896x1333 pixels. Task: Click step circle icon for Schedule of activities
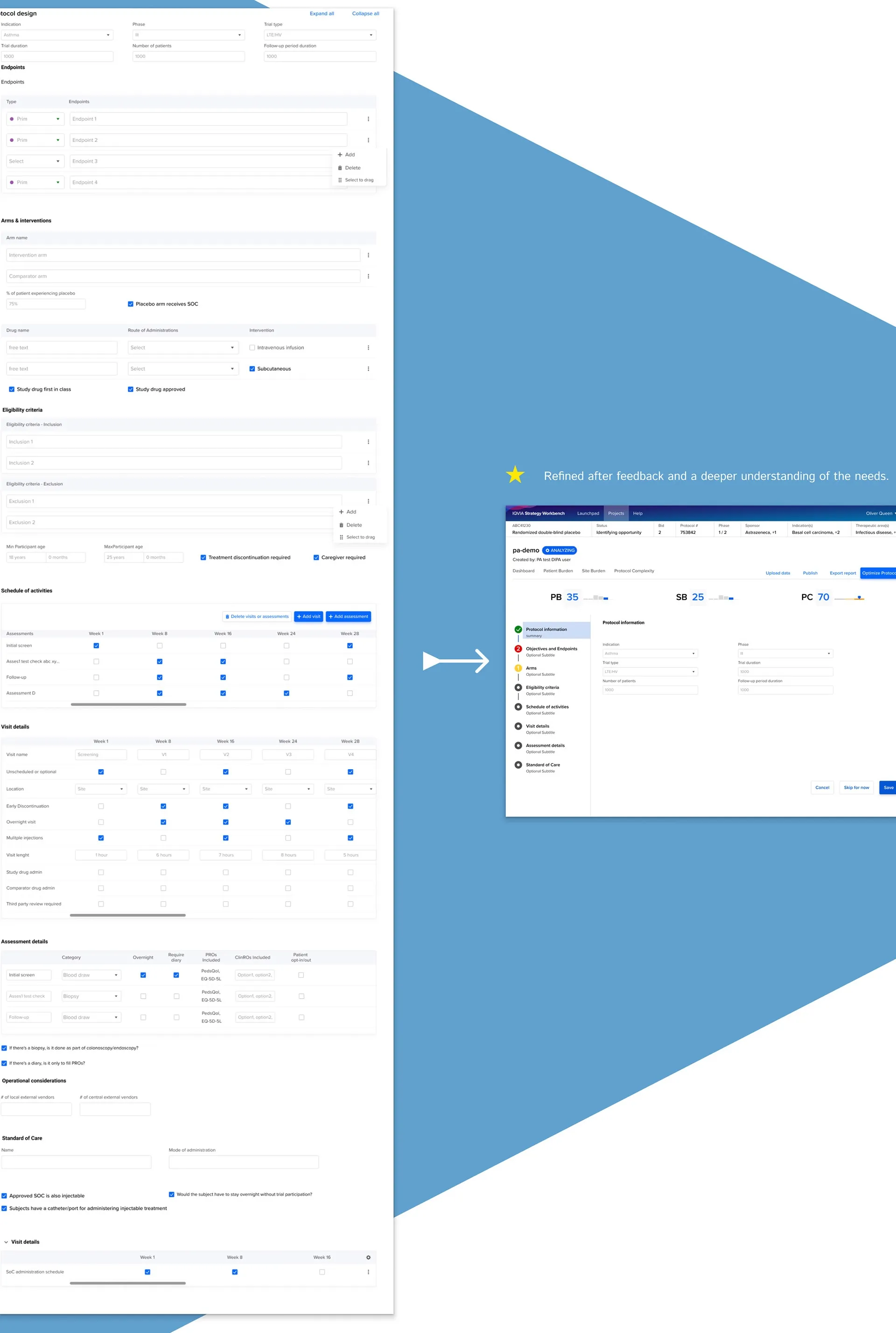(518, 707)
